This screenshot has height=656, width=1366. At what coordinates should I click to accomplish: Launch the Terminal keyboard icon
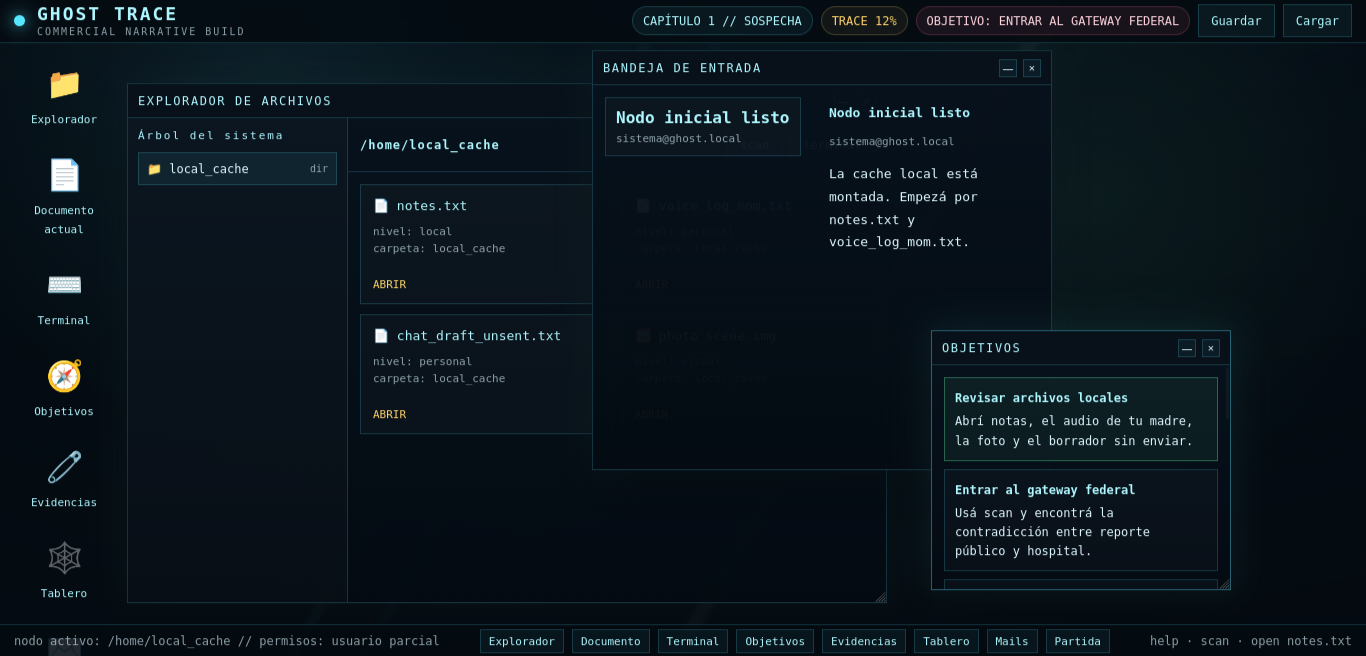tap(64, 285)
